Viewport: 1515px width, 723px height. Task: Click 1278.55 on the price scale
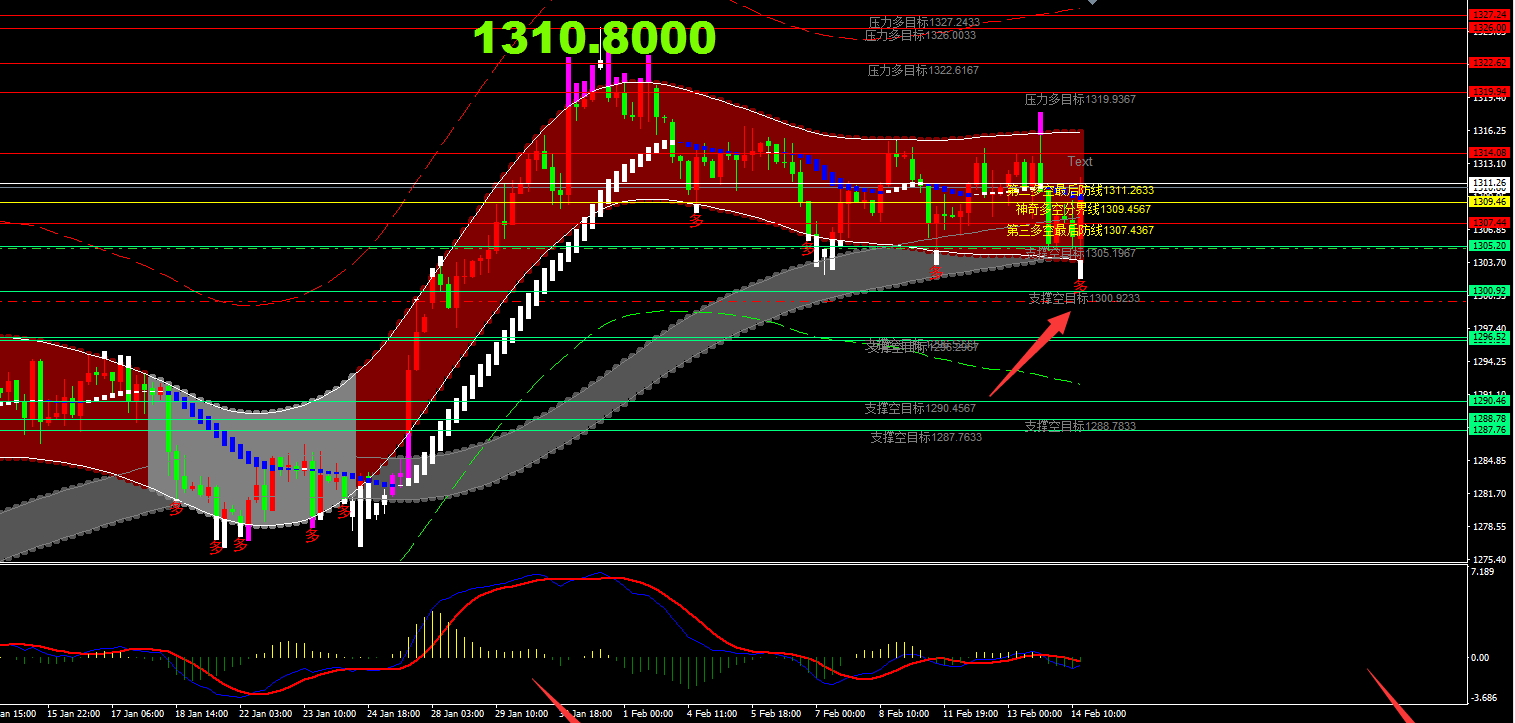(1489, 526)
